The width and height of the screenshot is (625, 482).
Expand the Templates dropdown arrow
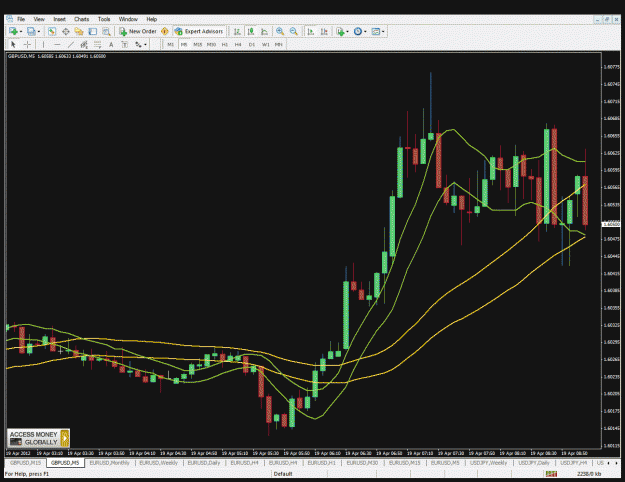[x=383, y=31]
